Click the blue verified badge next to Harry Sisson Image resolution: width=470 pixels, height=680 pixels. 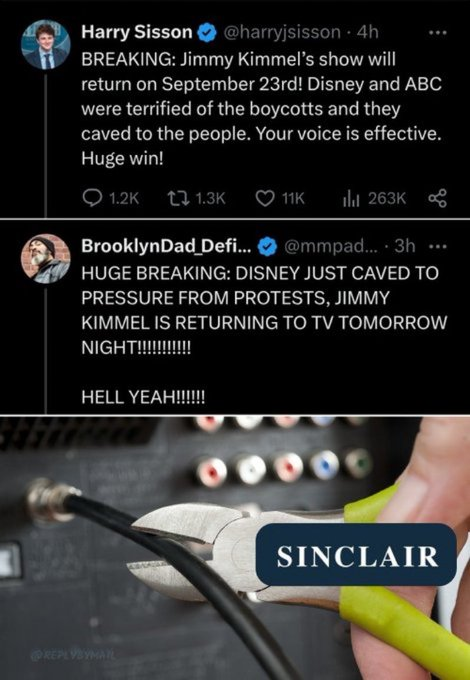coord(207,33)
